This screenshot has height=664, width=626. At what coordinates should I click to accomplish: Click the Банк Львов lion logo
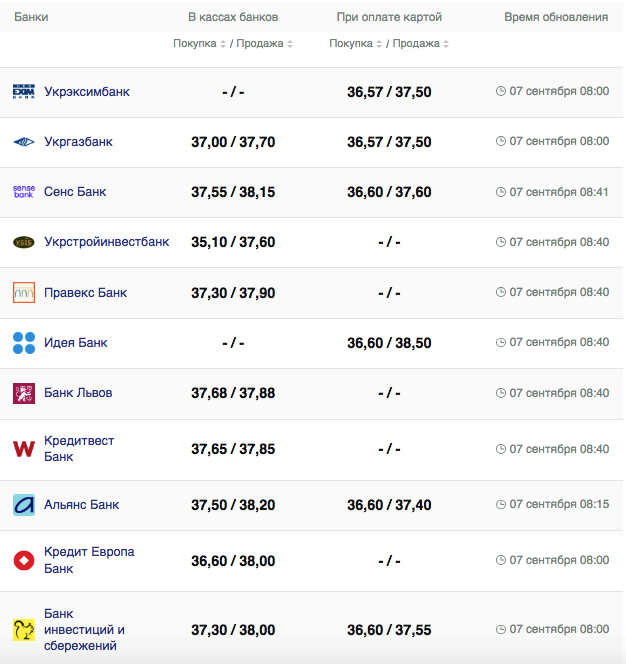click(x=24, y=393)
